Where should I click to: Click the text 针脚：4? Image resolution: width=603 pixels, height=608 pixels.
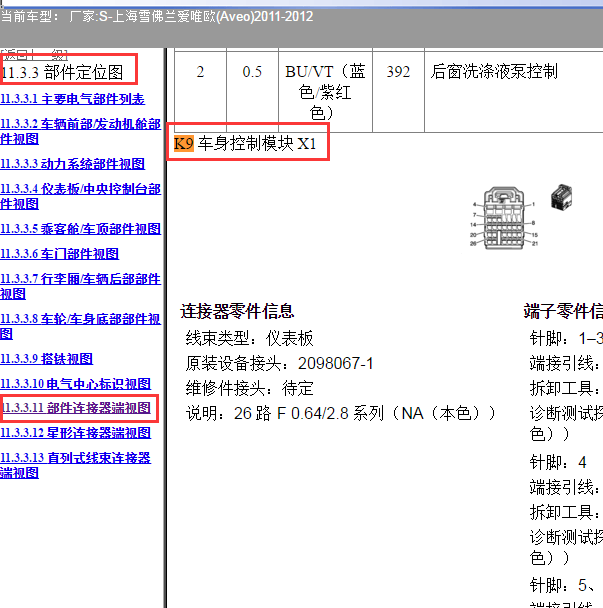(558, 462)
